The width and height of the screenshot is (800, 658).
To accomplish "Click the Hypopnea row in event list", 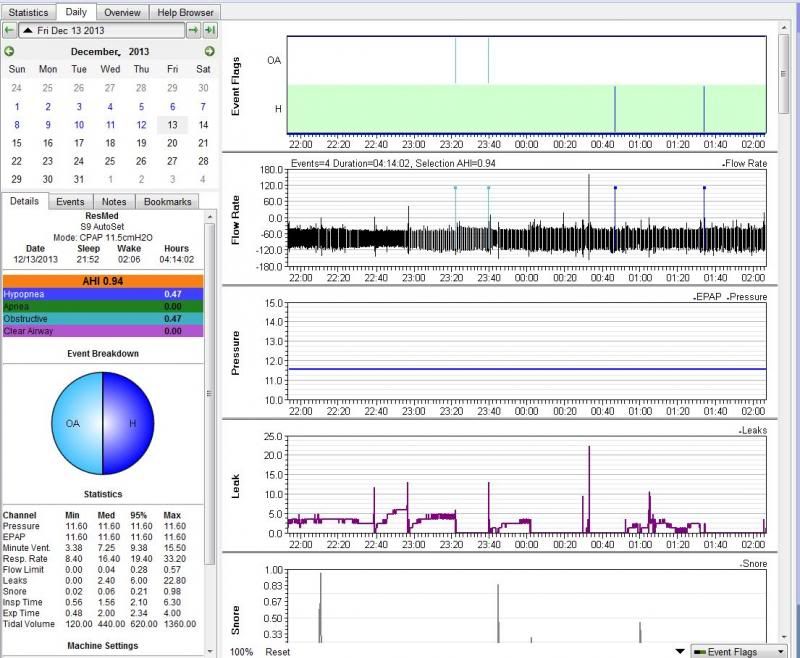I will (x=103, y=294).
